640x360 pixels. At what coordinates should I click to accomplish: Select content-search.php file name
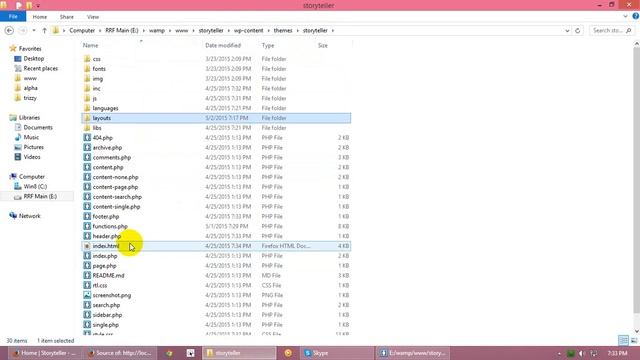117,197
